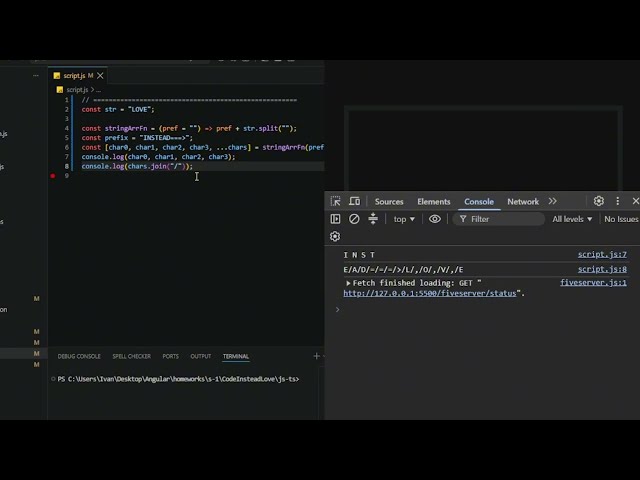This screenshot has width=640, height=480.
Task: Click code line 5 const prefix
Action: tap(137, 138)
